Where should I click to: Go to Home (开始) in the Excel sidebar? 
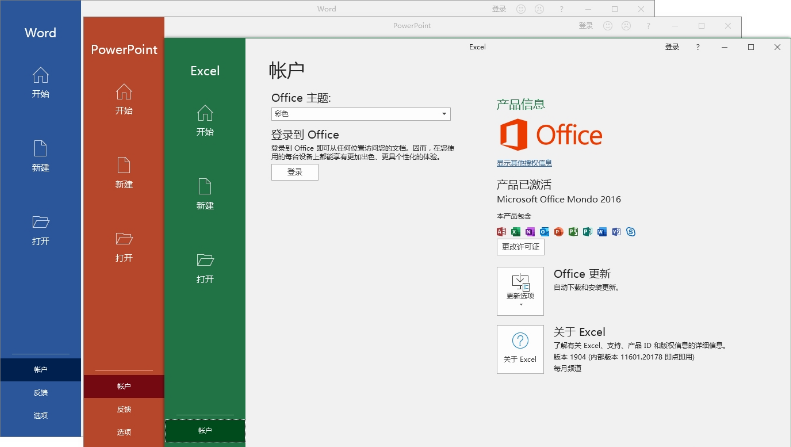coord(205,121)
